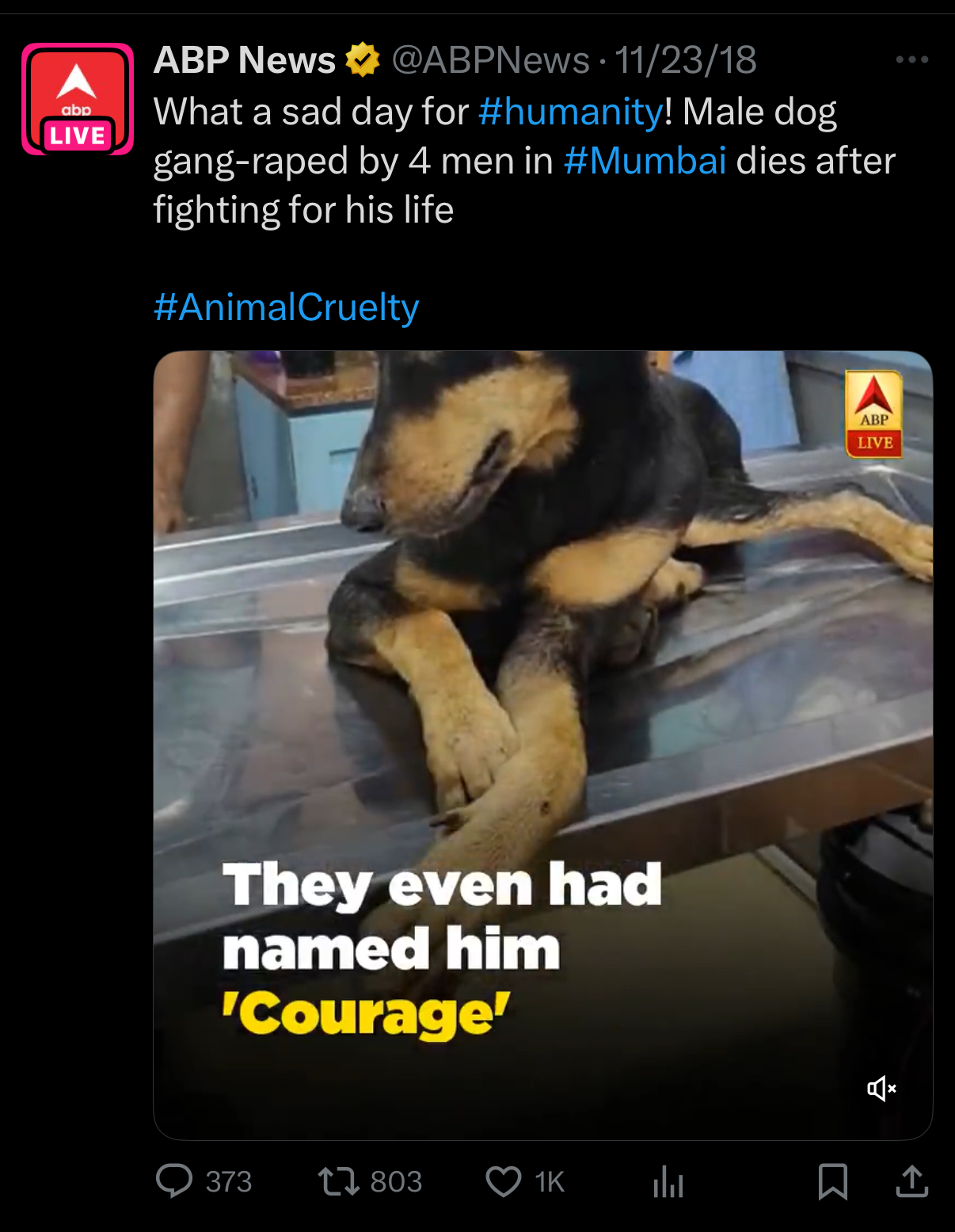The width and height of the screenshot is (955, 1232).
Task: View tweet analytics bar chart icon
Action: tap(668, 1181)
